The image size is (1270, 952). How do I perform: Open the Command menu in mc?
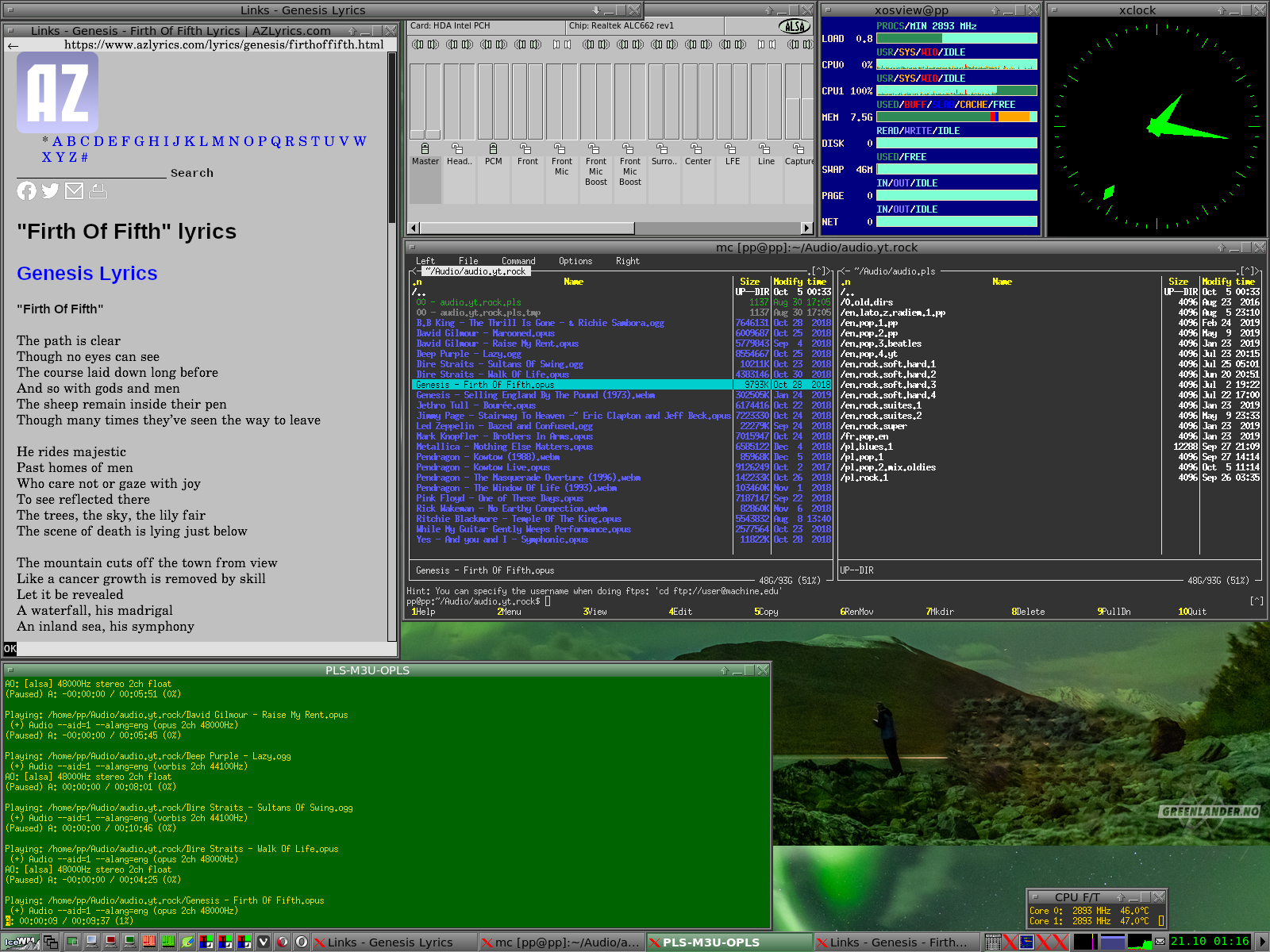pos(518,261)
